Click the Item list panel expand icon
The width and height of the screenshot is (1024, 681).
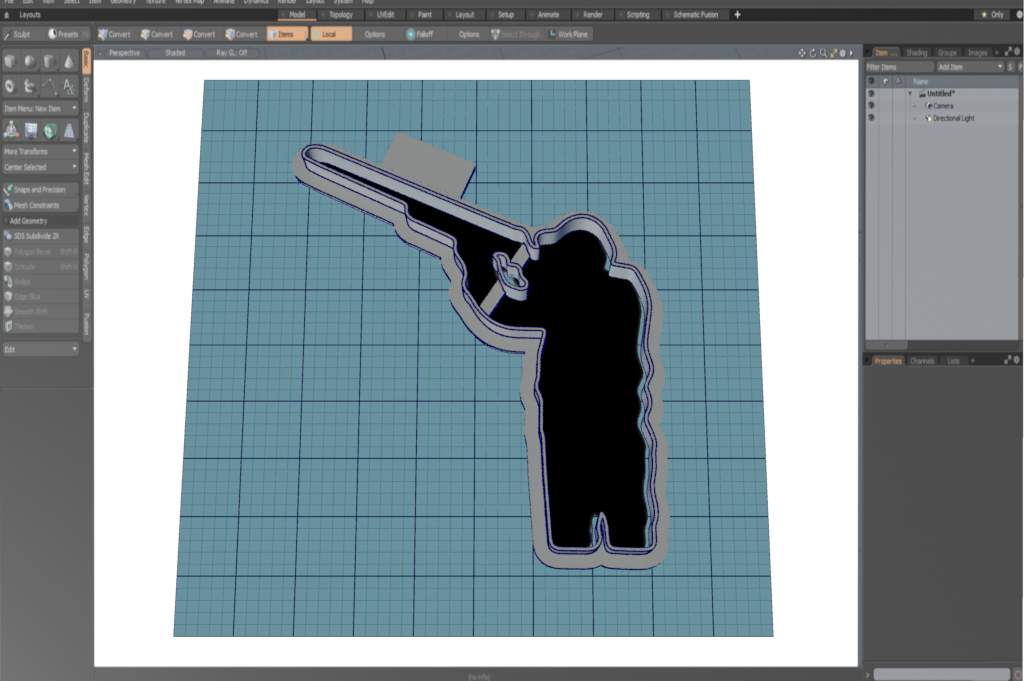[1008, 52]
